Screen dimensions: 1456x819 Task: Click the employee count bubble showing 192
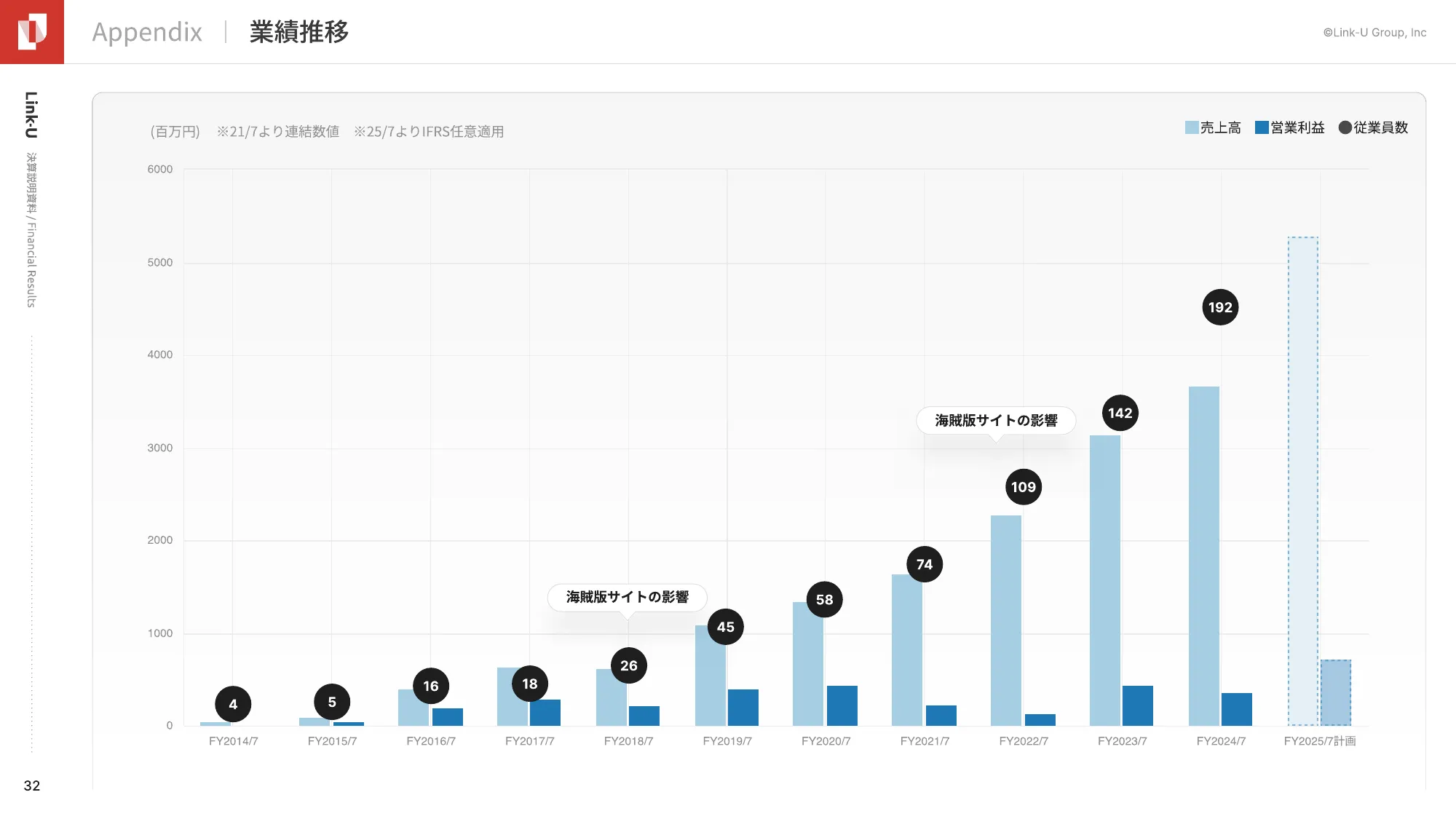pos(1220,307)
